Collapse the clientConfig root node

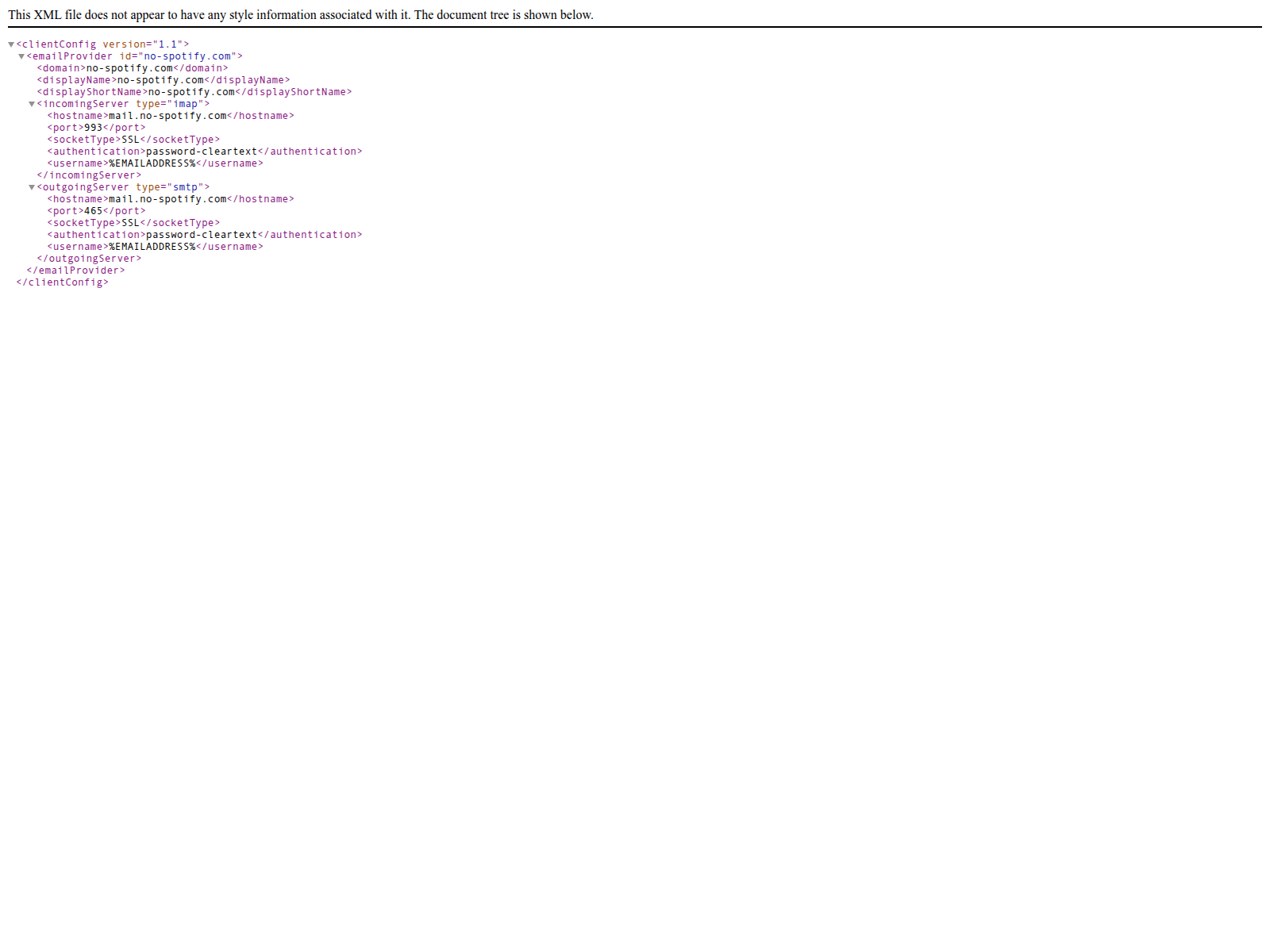(x=11, y=45)
